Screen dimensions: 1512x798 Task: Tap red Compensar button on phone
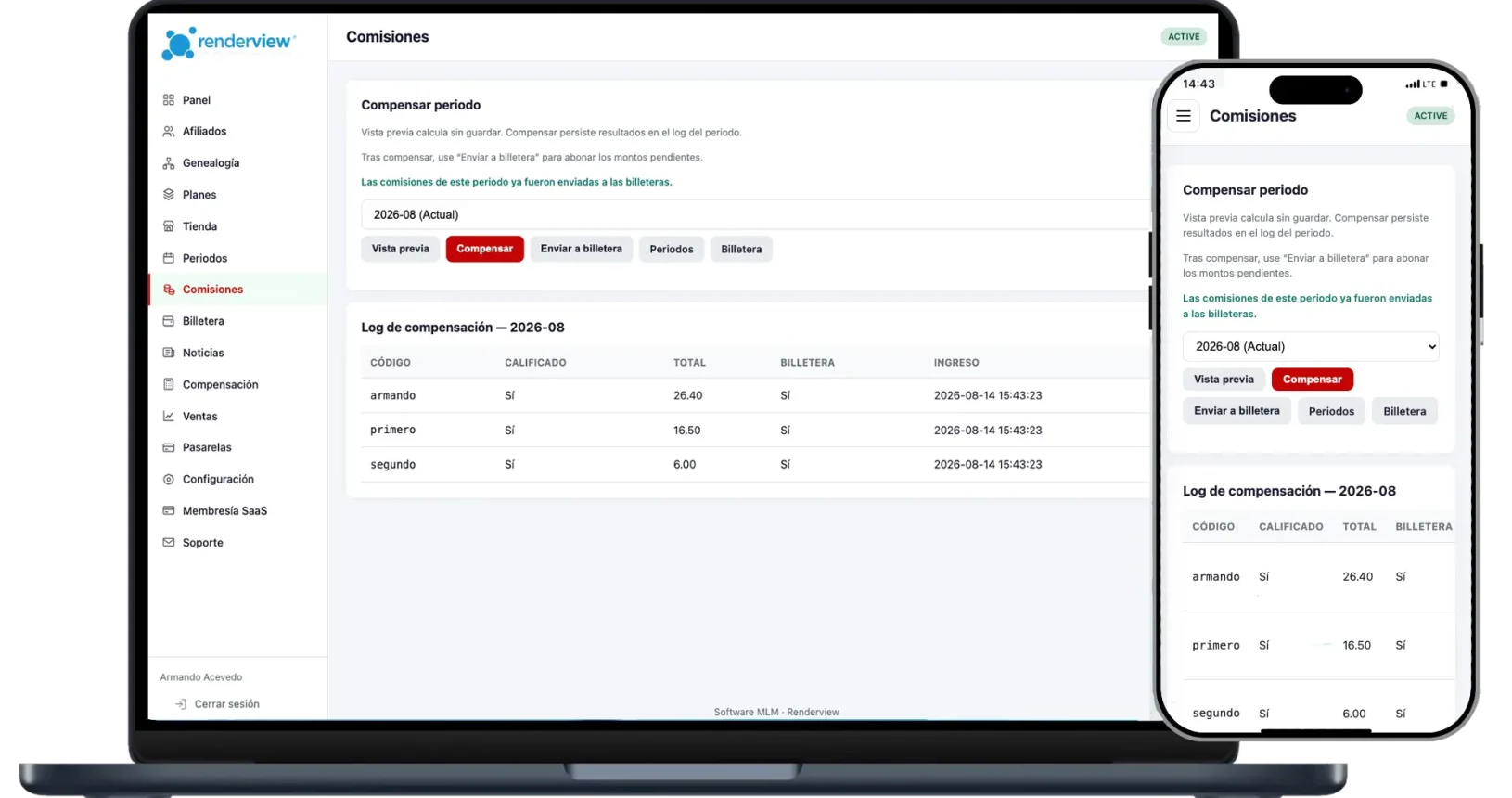1313,380
